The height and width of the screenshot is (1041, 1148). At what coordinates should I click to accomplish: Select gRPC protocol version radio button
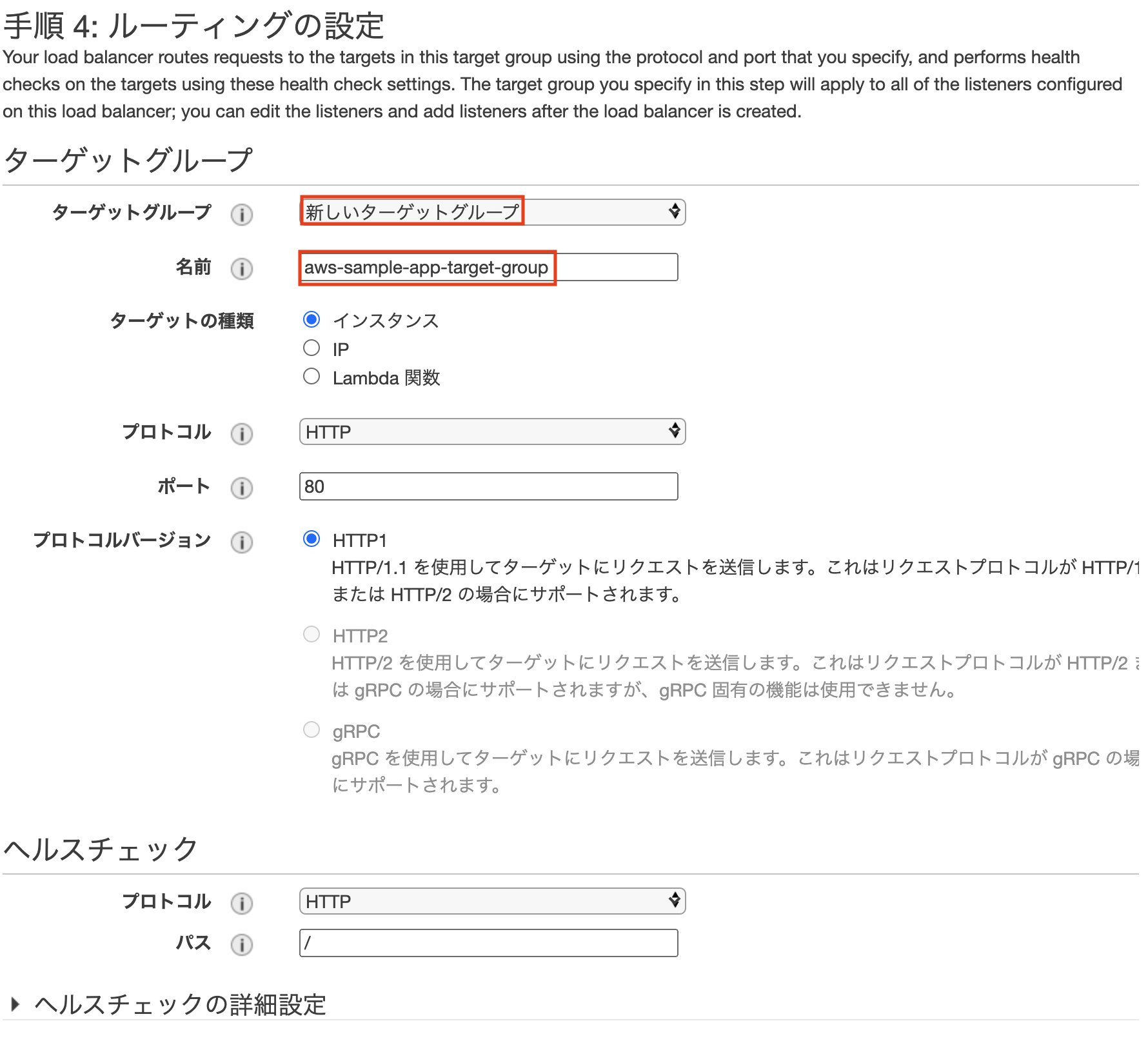(x=312, y=729)
